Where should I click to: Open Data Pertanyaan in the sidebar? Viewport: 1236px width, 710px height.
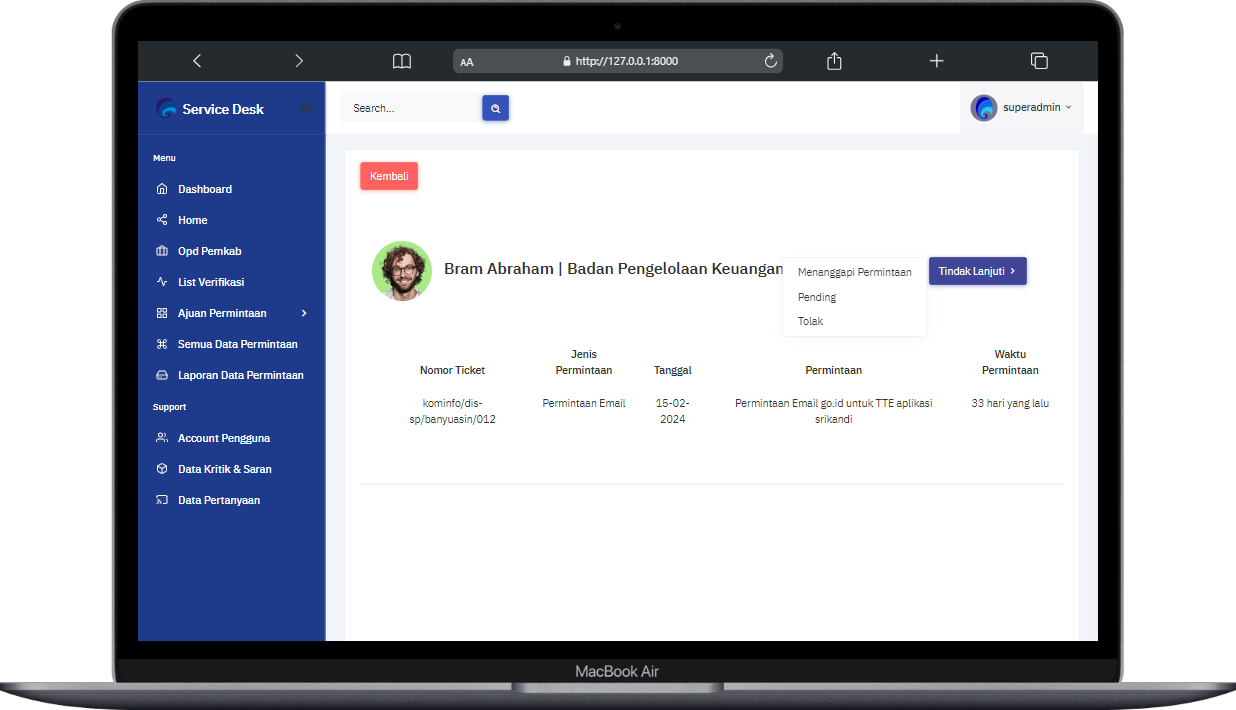point(219,500)
